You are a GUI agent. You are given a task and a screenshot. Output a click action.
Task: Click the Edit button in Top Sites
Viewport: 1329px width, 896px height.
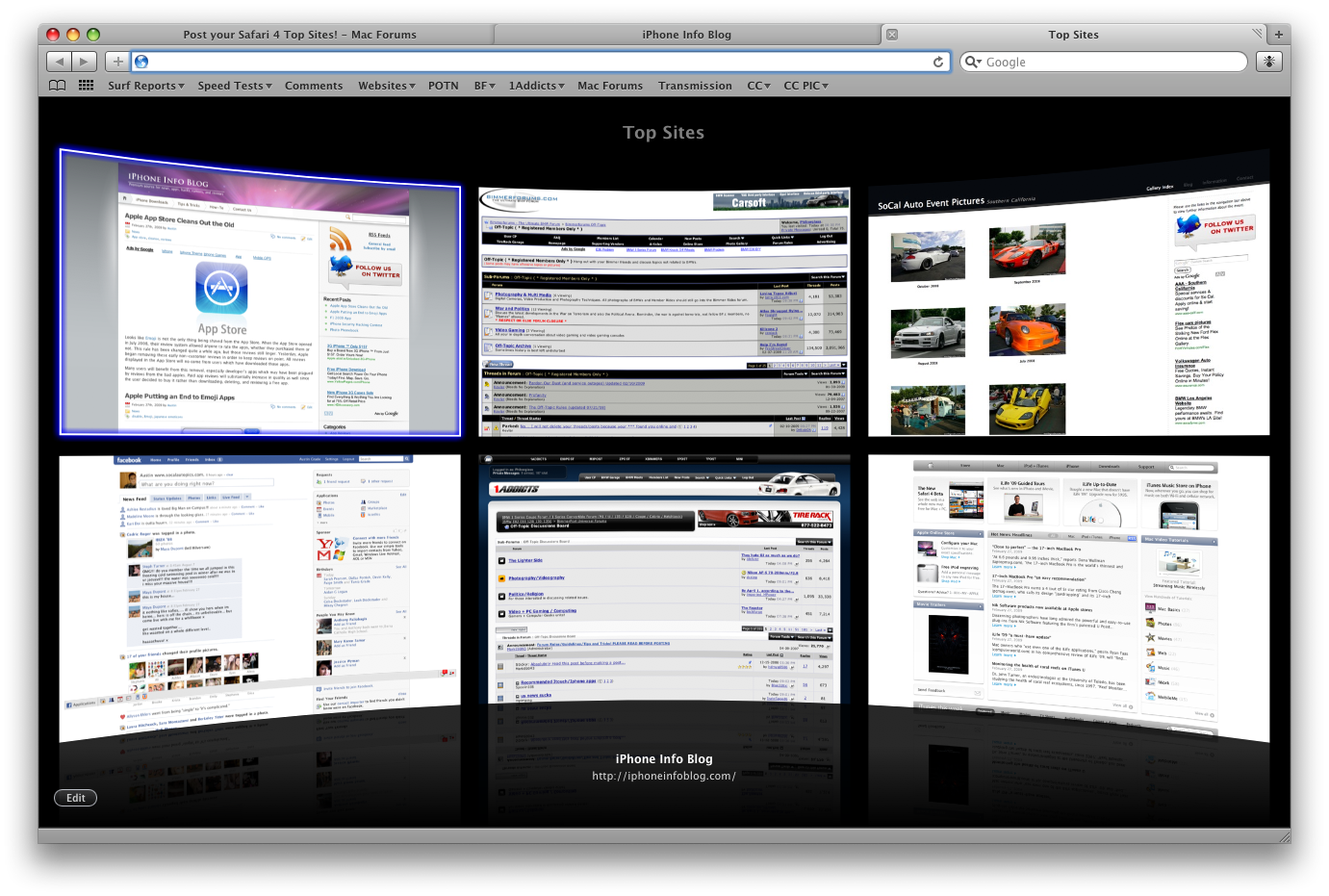click(76, 798)
